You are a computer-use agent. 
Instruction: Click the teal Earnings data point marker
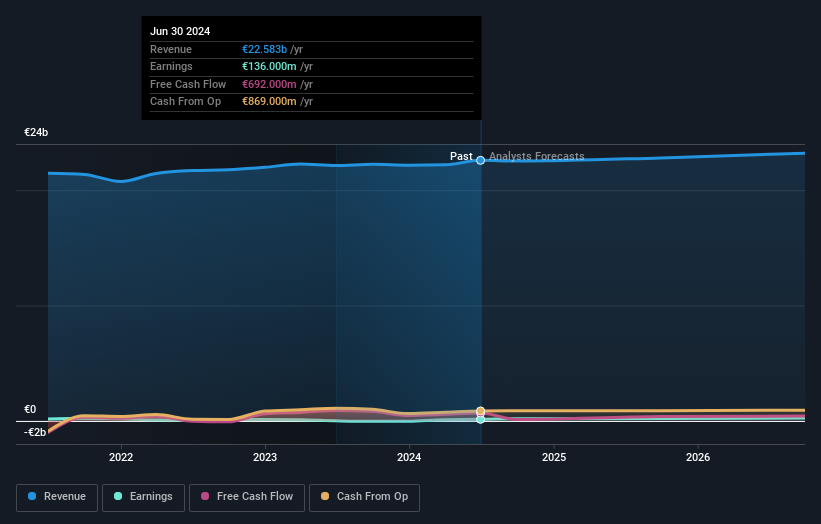click(480, 419)
